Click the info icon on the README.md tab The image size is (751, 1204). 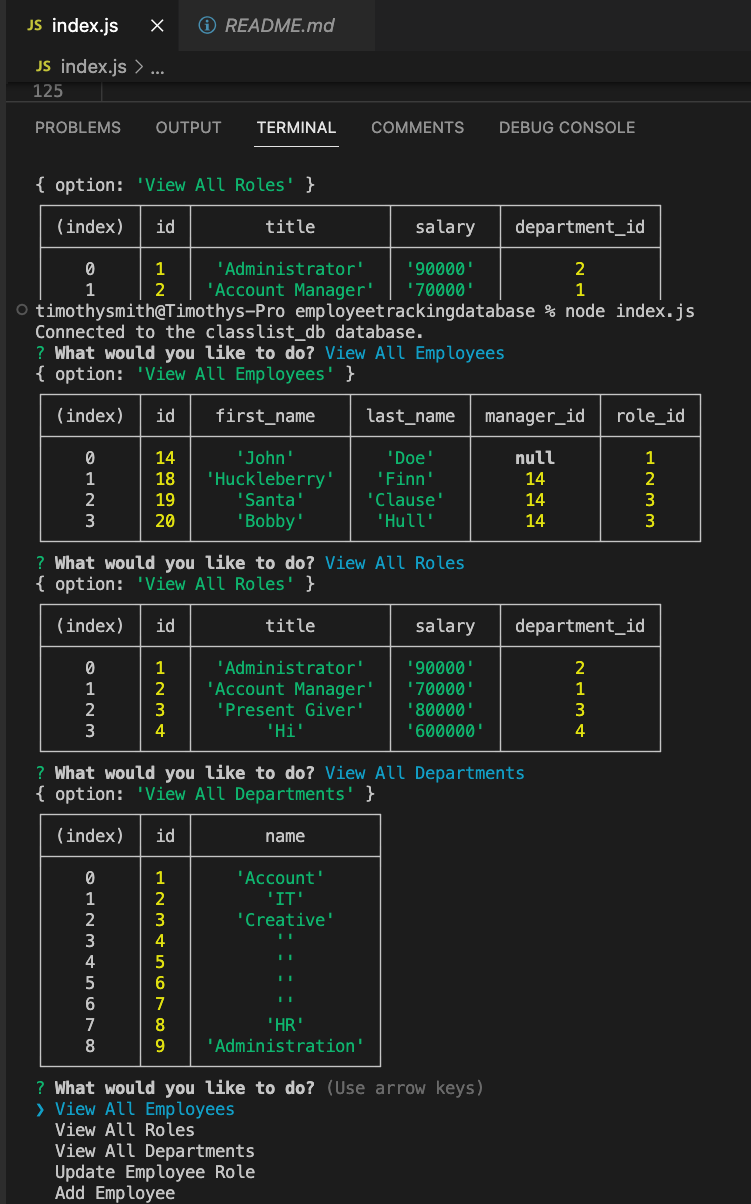(207, 26)
